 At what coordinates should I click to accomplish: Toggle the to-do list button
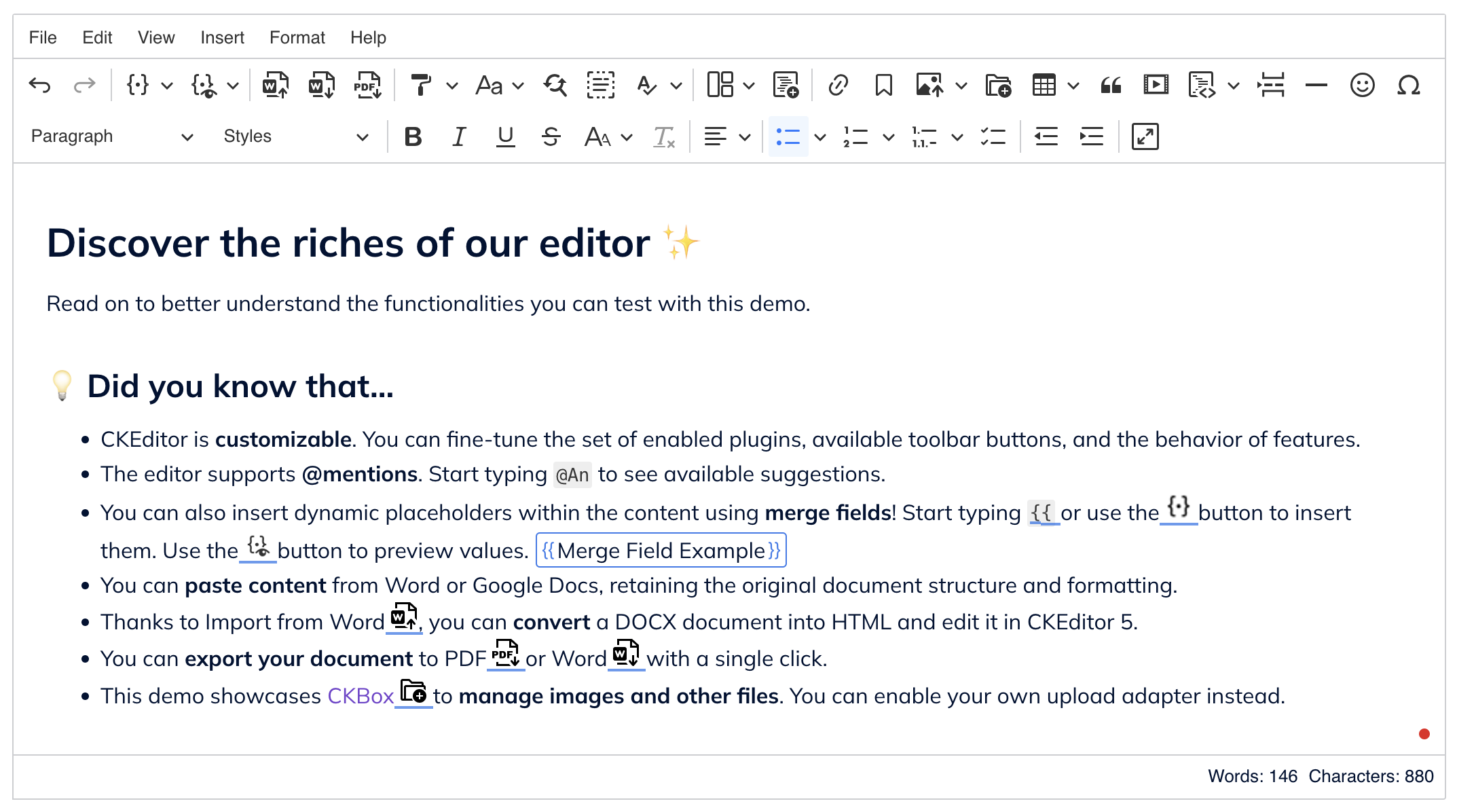pos(993,137)
